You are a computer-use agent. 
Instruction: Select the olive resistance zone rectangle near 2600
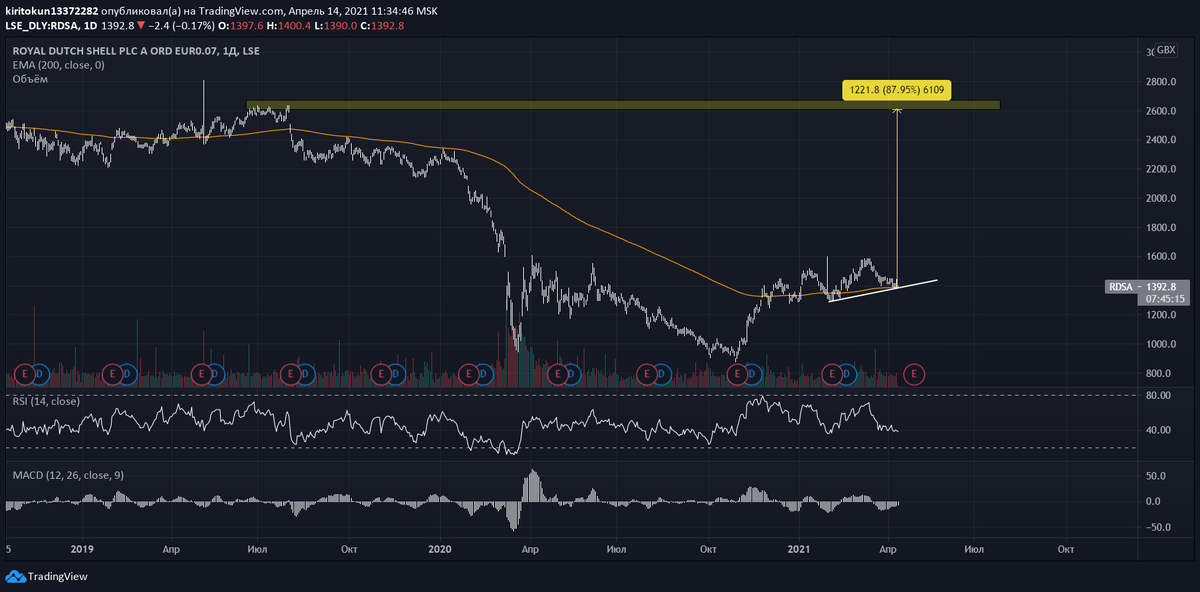tap(623, 105)
